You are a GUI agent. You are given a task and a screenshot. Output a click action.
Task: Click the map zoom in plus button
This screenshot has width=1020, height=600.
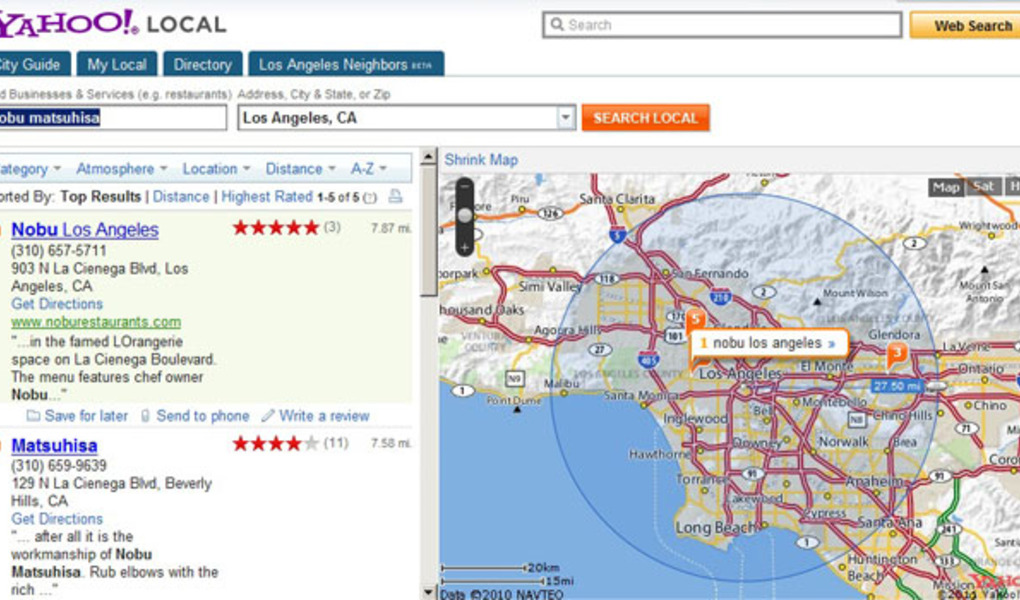pyautogui.click(x=464, y=247)
